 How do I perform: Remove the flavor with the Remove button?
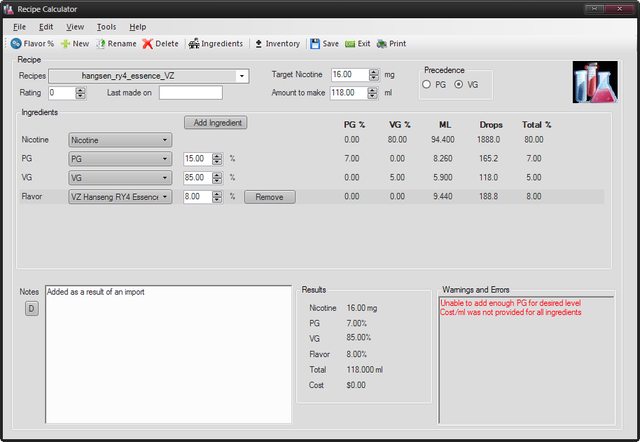pyautogui.click(x=270, y=197)
